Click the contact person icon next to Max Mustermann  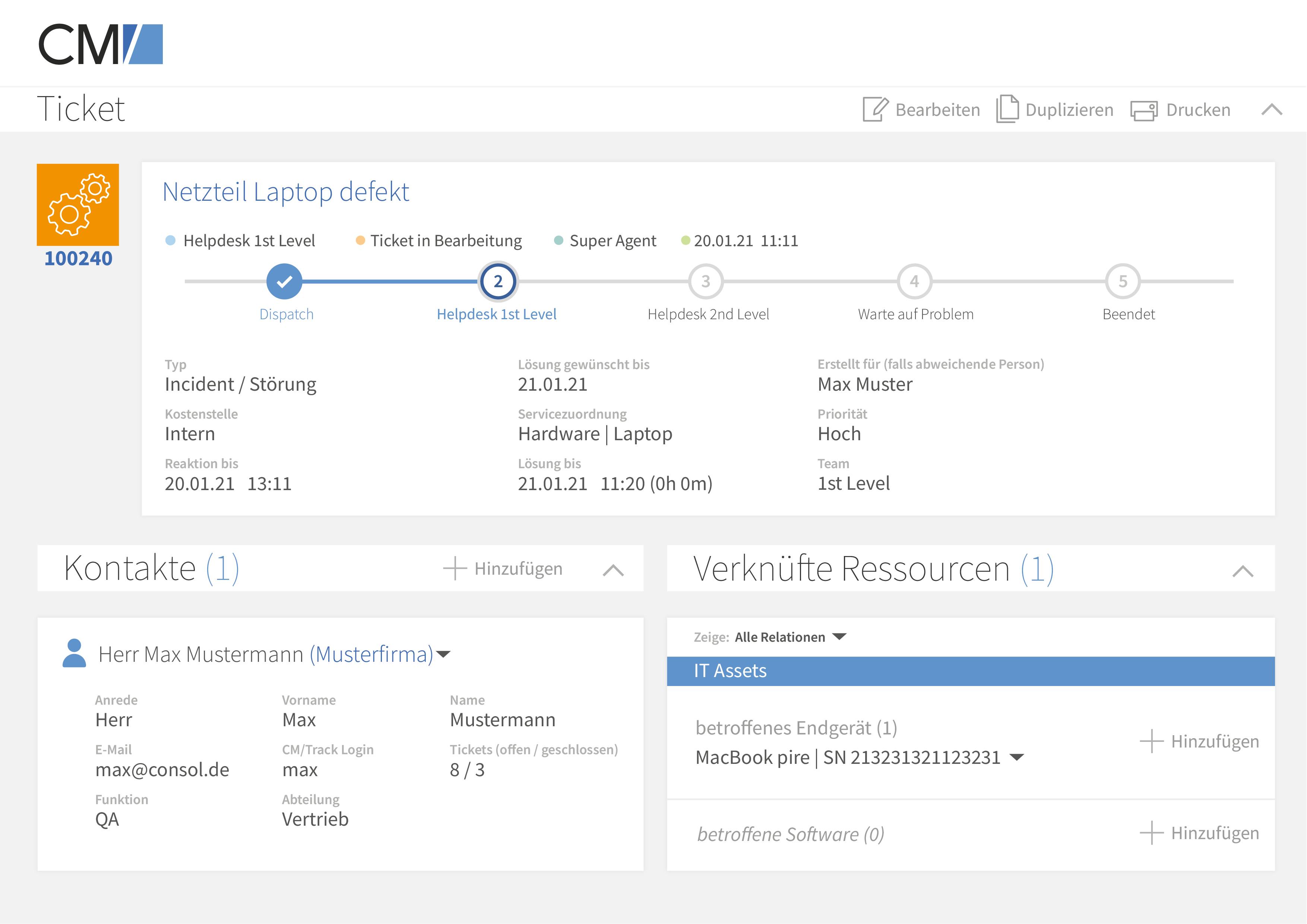[75, 653]
